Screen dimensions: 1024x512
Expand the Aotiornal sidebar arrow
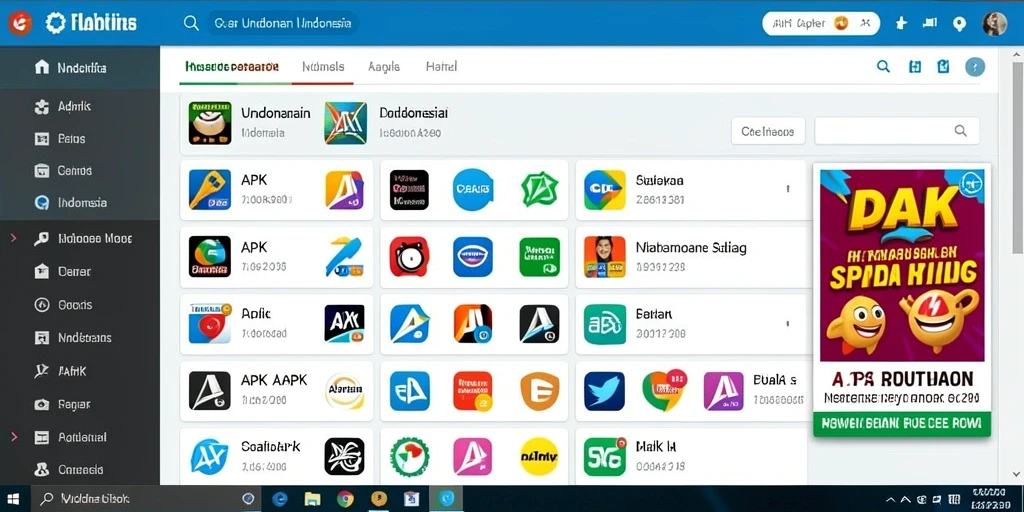pos(14,437)
